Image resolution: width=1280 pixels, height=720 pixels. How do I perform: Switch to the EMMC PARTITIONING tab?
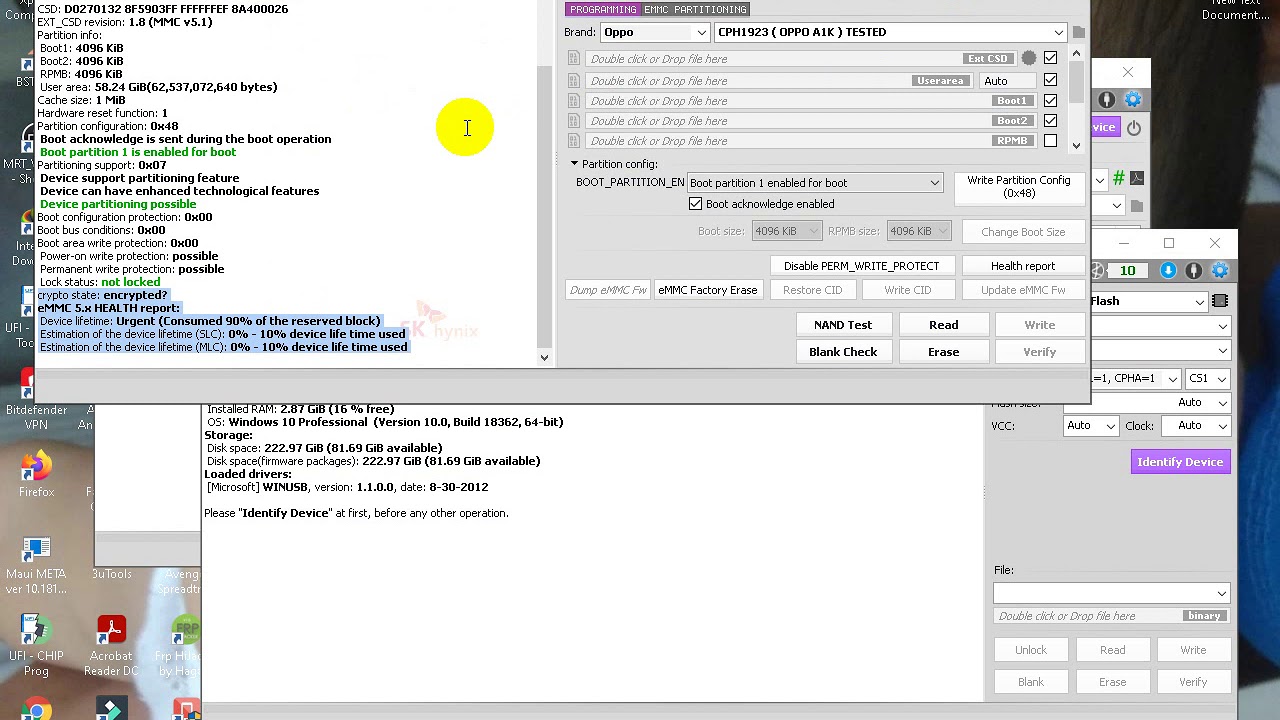point(696,9)
